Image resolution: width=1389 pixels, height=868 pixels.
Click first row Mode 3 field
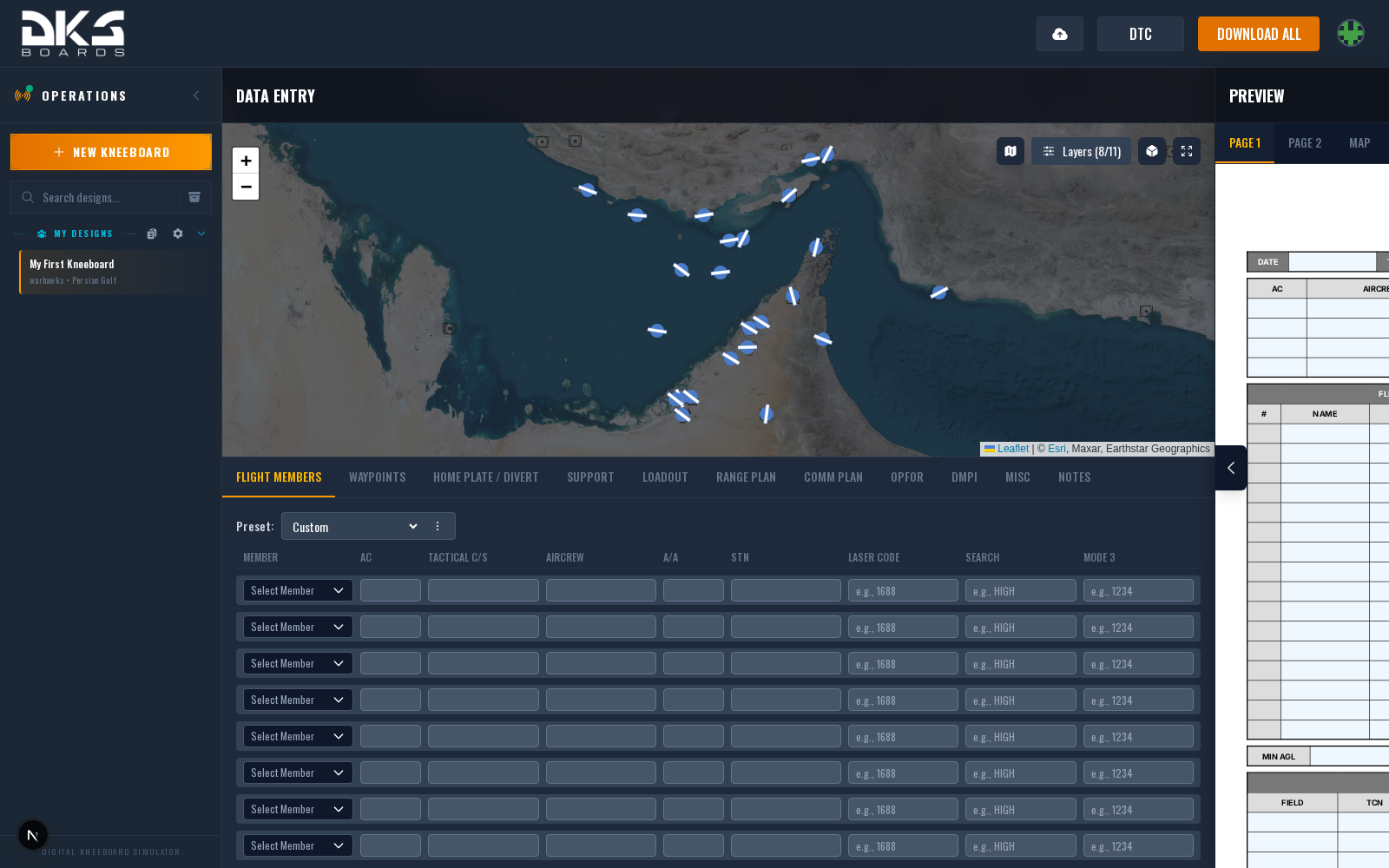pyautogui.click(x=1138, y=590)
